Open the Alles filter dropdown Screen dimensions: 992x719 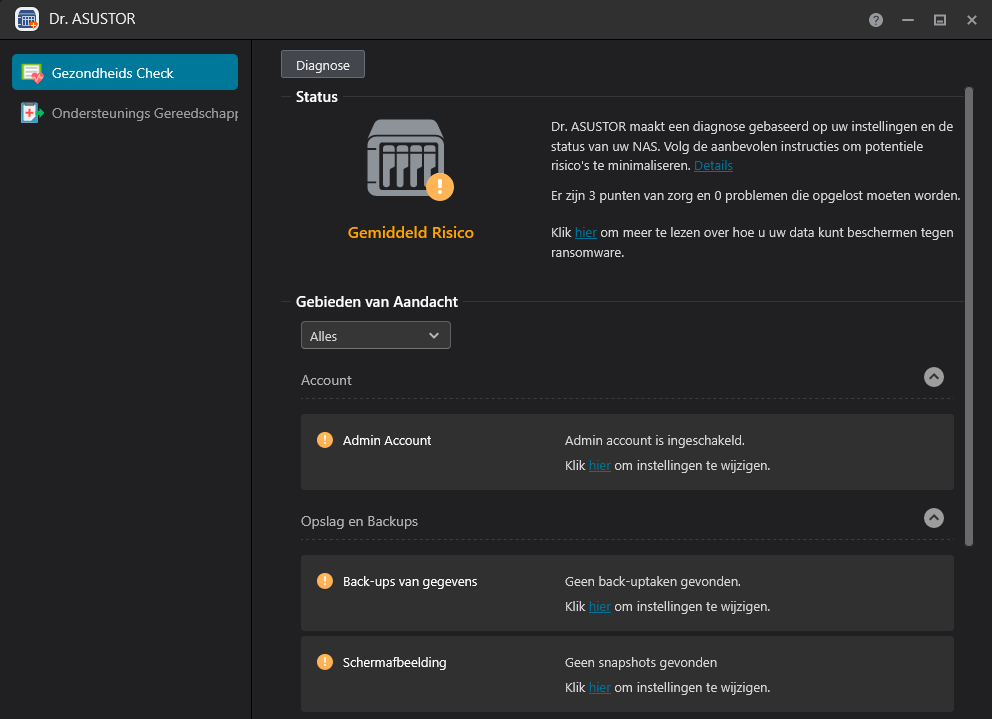click(376, 335)
